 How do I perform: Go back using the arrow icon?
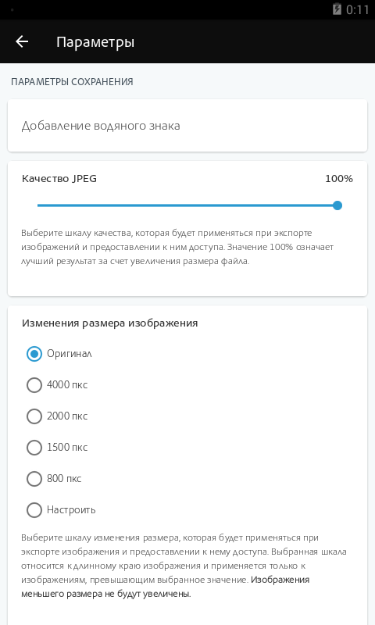(22, 41)
